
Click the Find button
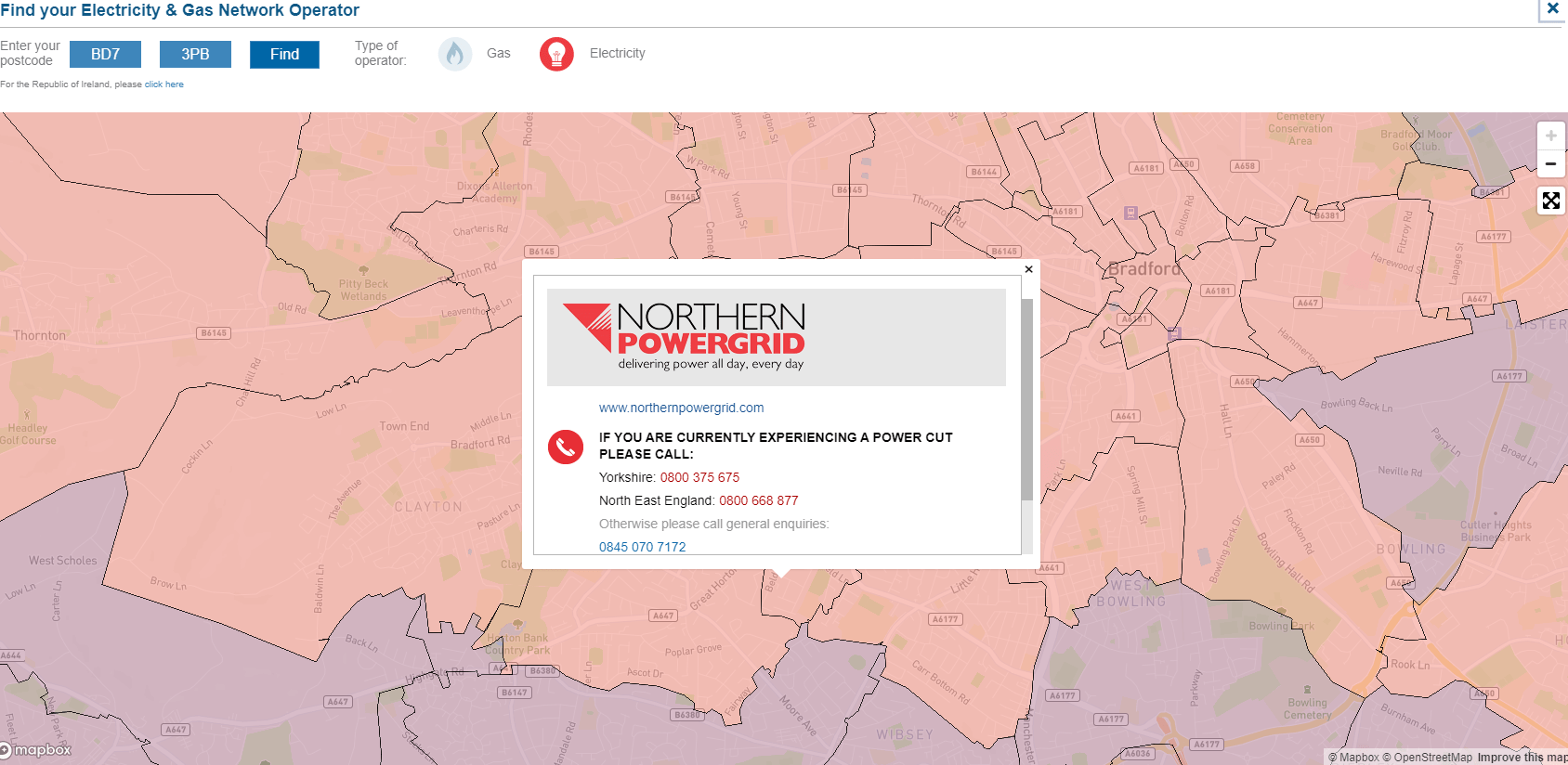284,54
